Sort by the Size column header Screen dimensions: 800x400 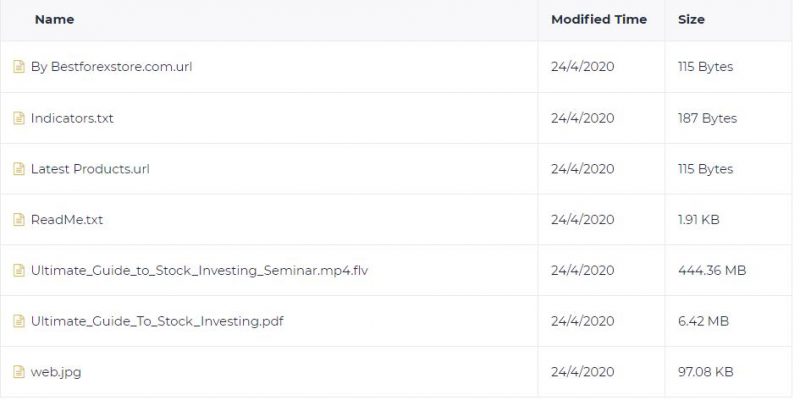click(691, 19)
